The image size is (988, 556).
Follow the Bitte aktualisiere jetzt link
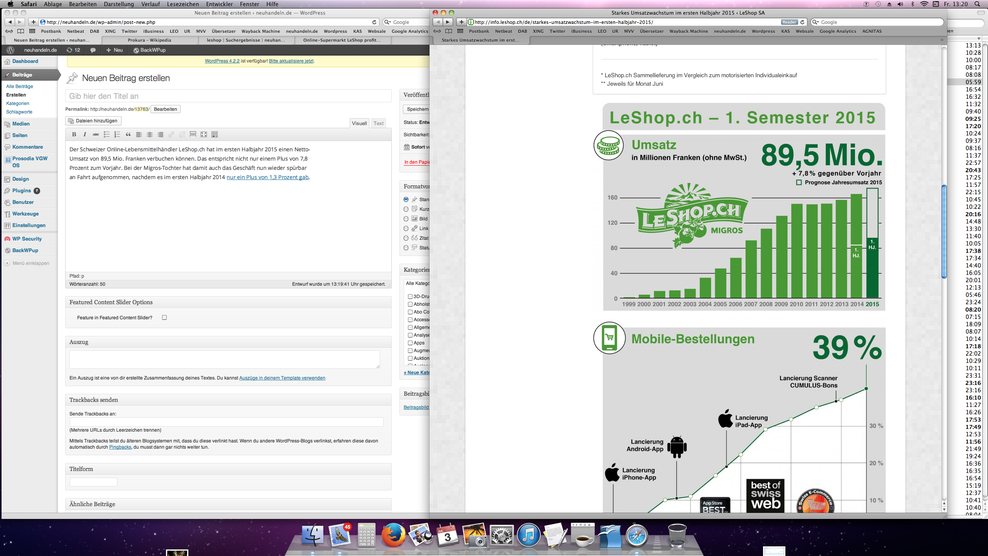pyautogui.click(x=291, y=61)
